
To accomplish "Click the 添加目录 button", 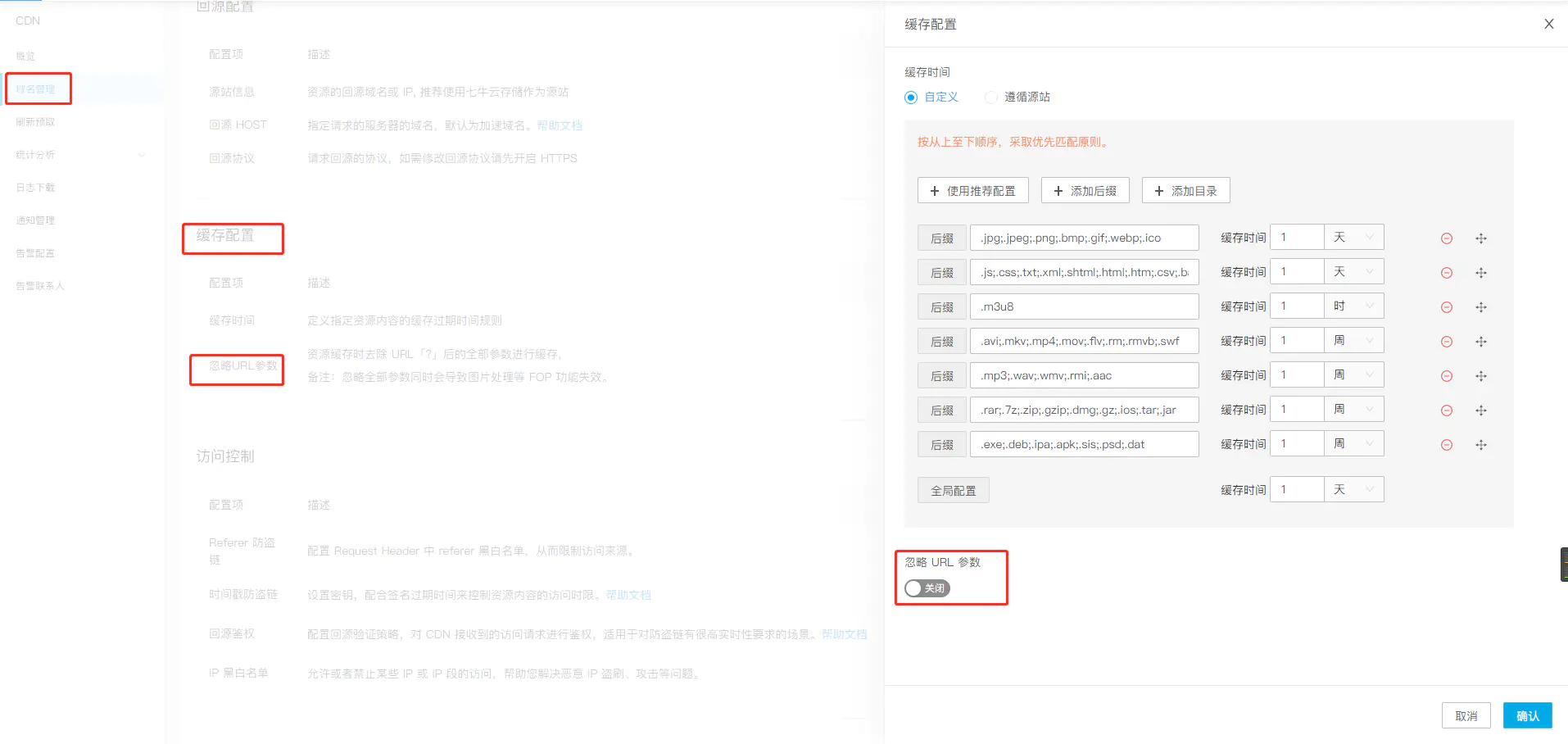I will (x=1185, y=191).
